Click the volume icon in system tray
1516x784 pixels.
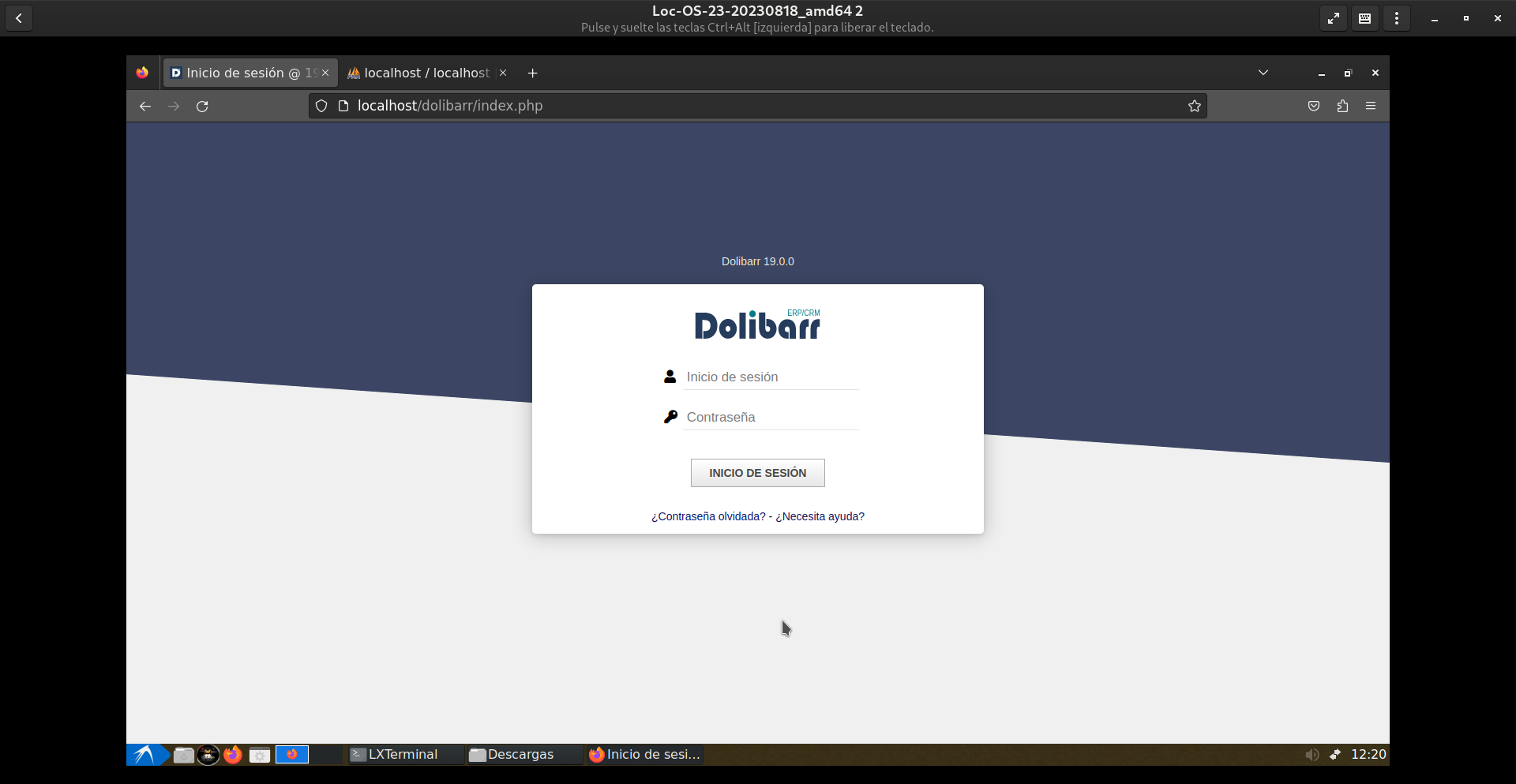1311,755
